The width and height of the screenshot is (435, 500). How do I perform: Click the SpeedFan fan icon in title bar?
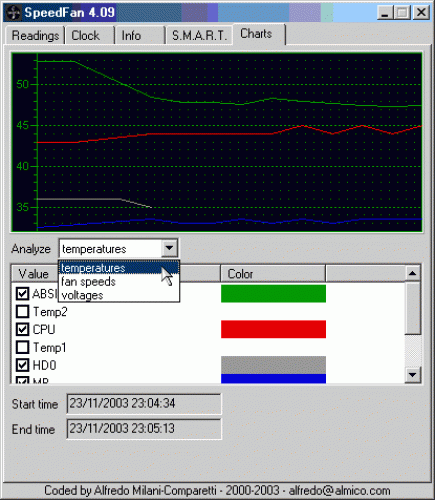click(13, 13)
